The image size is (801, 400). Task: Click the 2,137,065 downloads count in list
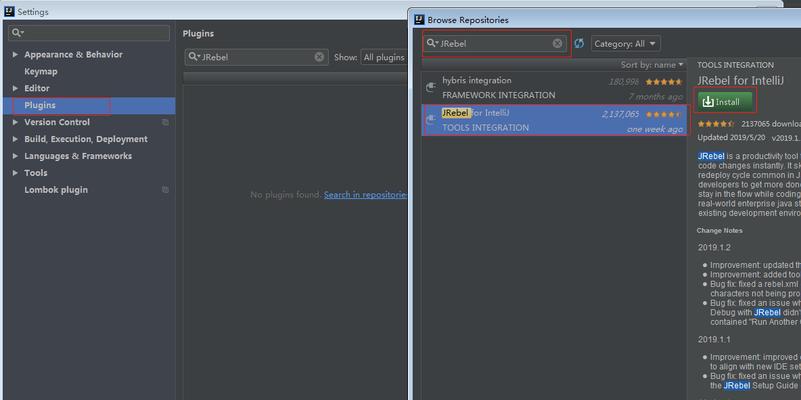point(620,114)
